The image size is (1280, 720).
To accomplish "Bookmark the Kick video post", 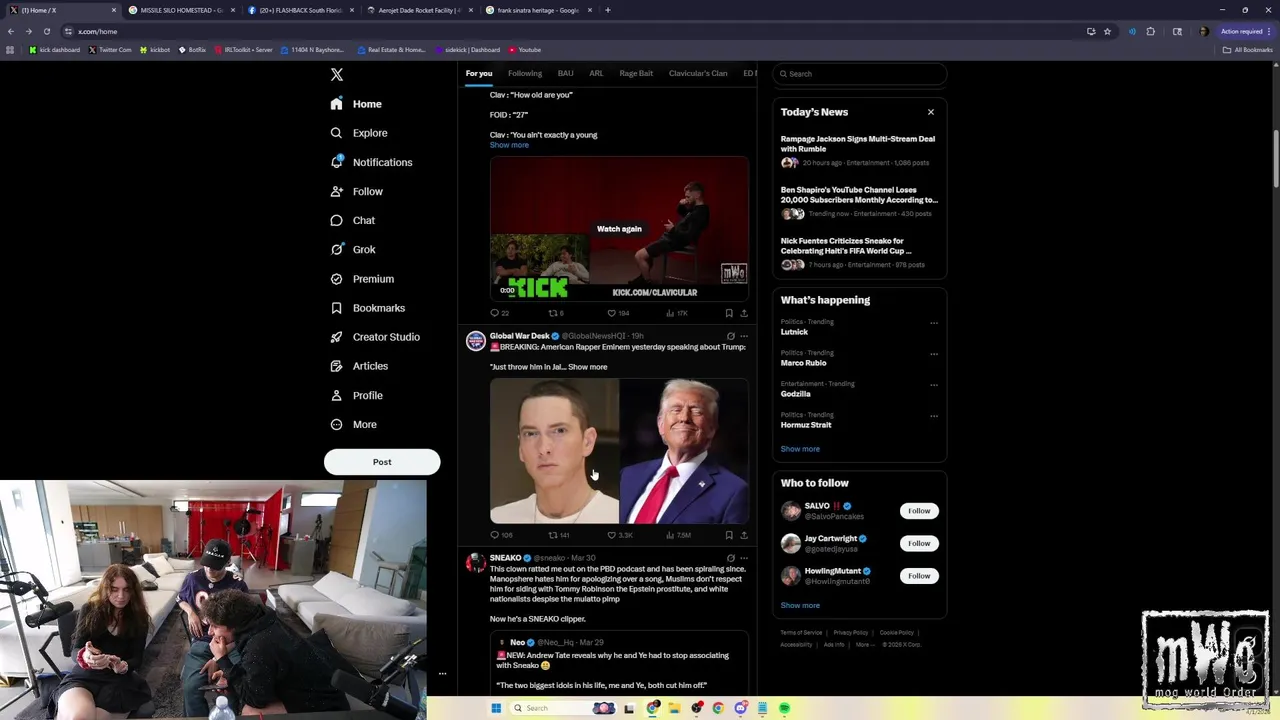I will (x=729, y=313).
